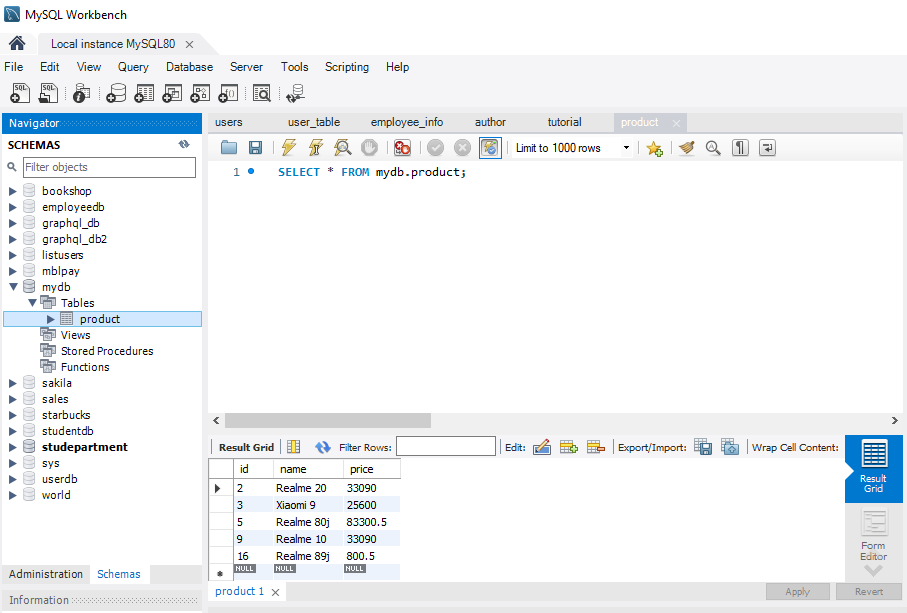Viewport: 907px width, 613px height.
Task: Create new function toolbar icon
Action: pyautogui.click(x=228, y=93)
